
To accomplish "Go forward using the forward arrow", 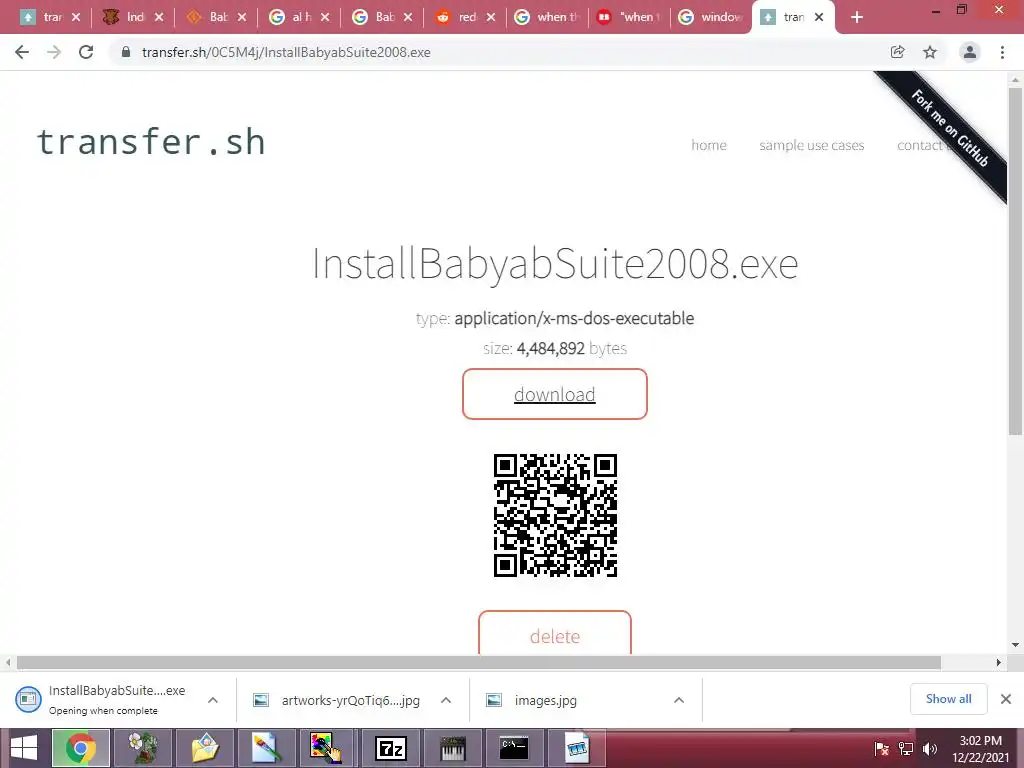I will coord(54,52).
